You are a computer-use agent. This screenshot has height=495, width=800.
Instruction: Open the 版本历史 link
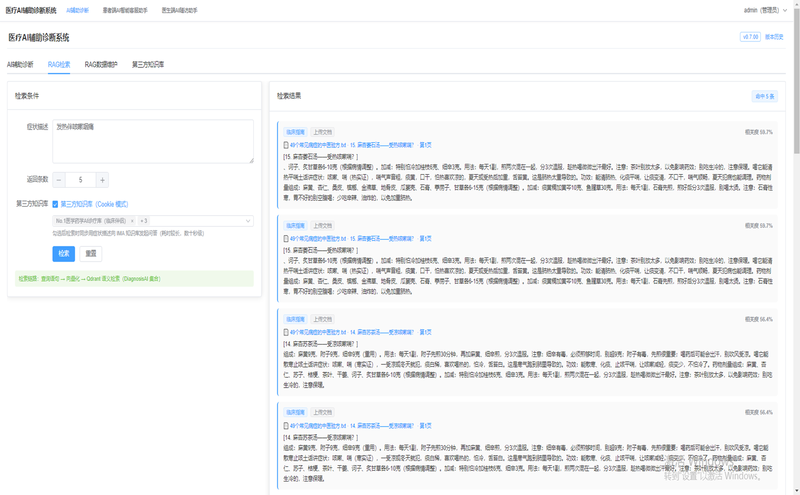click(x=774, y=37)
